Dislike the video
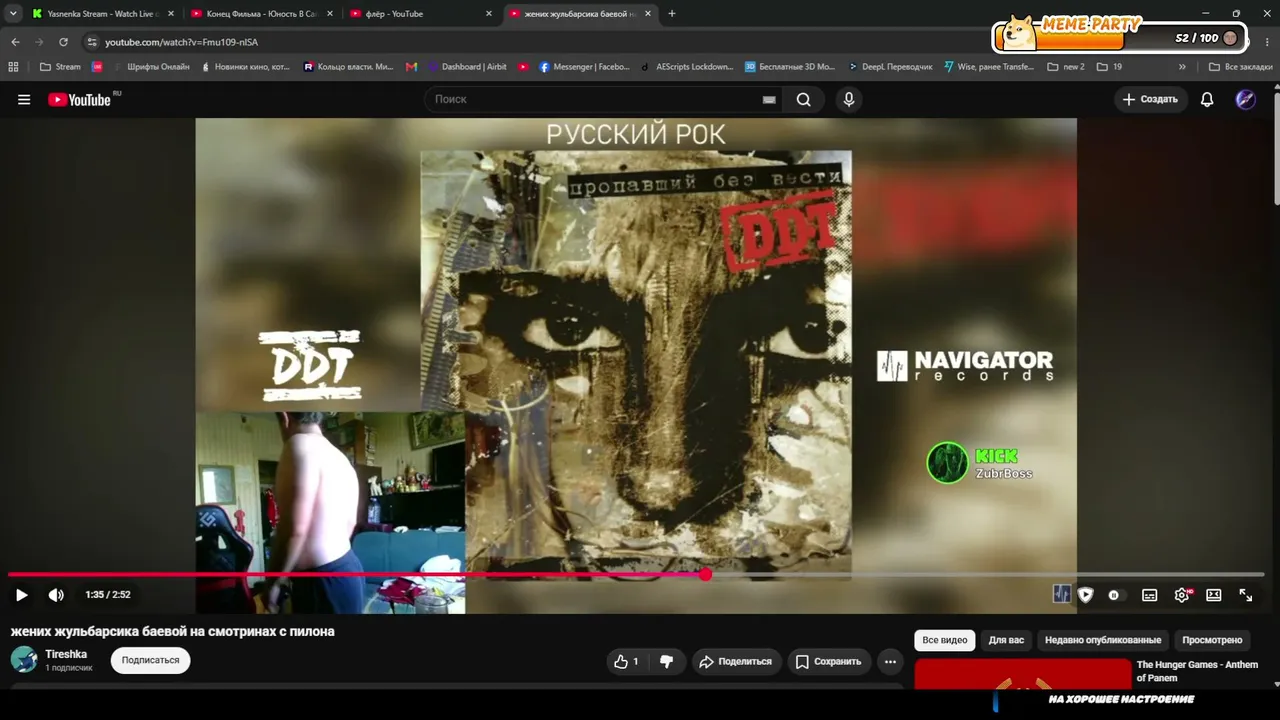1280x720 pixels. 667,661
